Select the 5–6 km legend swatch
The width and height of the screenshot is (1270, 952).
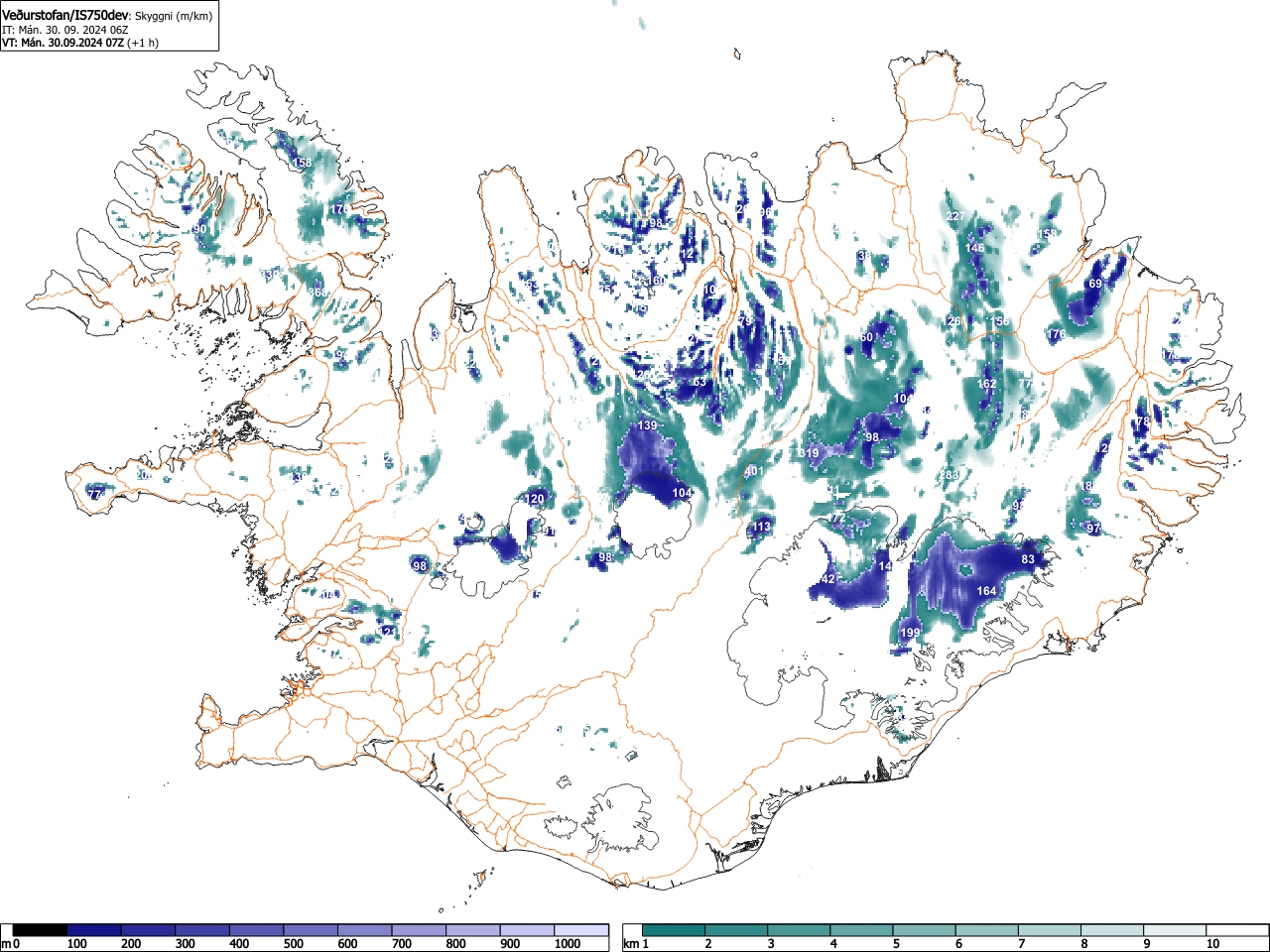[926, 930]
